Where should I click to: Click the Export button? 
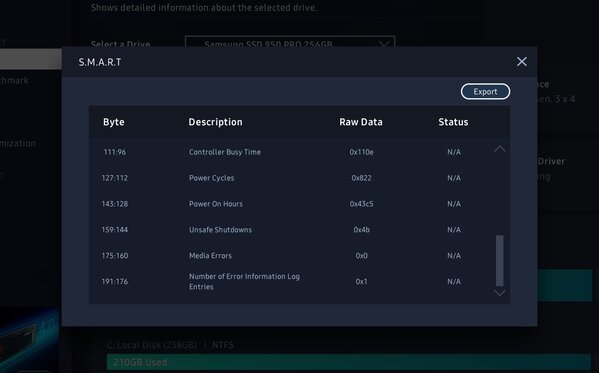click(485, 92)
